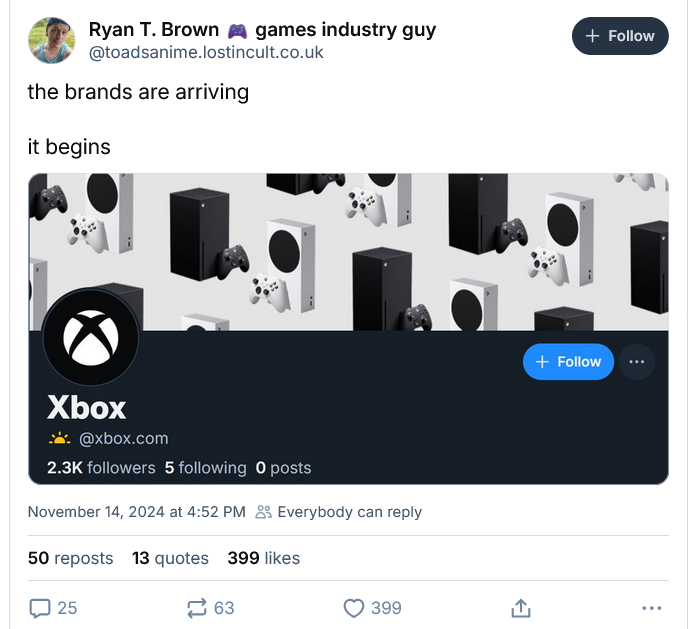
Task: Share post via upload arrow icon
Action: point(520,607)
